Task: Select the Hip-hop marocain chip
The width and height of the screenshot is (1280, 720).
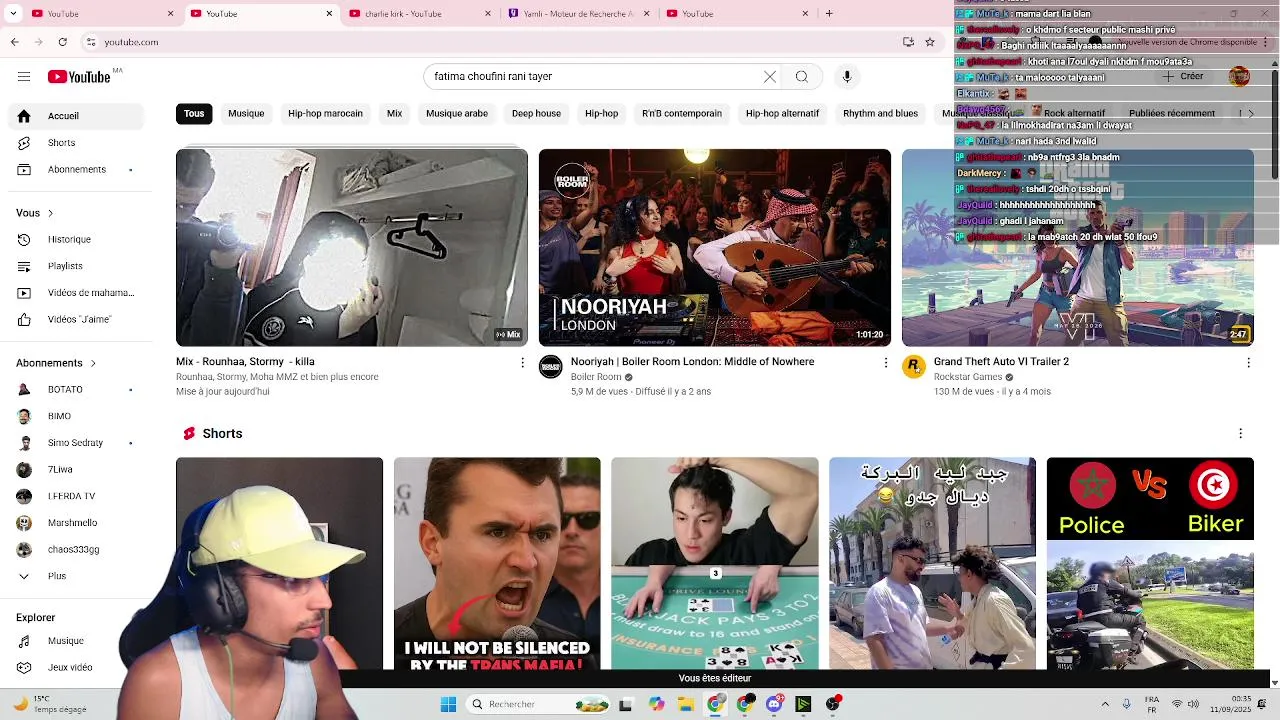Action: click(x=325, y=113)
